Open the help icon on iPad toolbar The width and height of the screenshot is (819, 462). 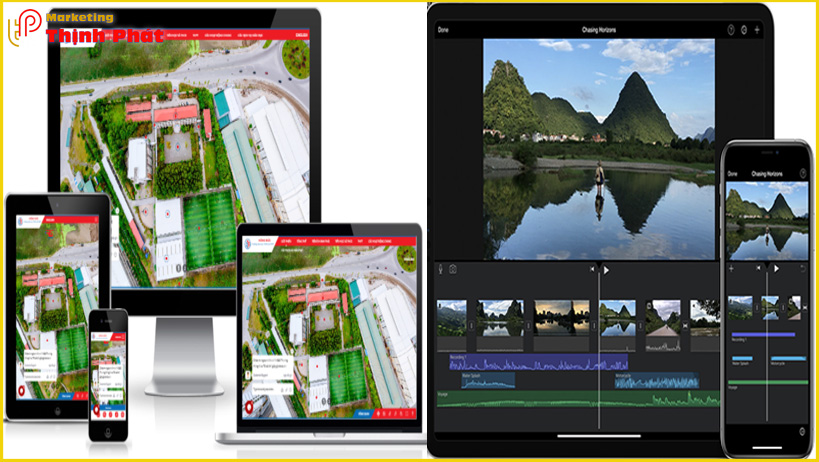tap(731, 30)
